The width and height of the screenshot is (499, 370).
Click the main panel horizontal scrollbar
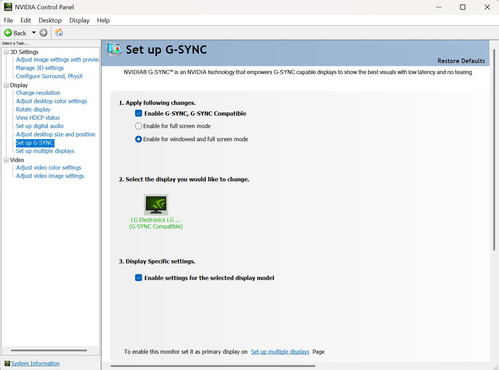213,366
